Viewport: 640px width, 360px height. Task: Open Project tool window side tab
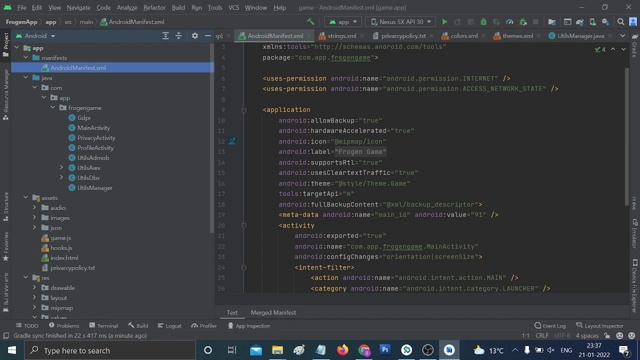coord(6,45)
